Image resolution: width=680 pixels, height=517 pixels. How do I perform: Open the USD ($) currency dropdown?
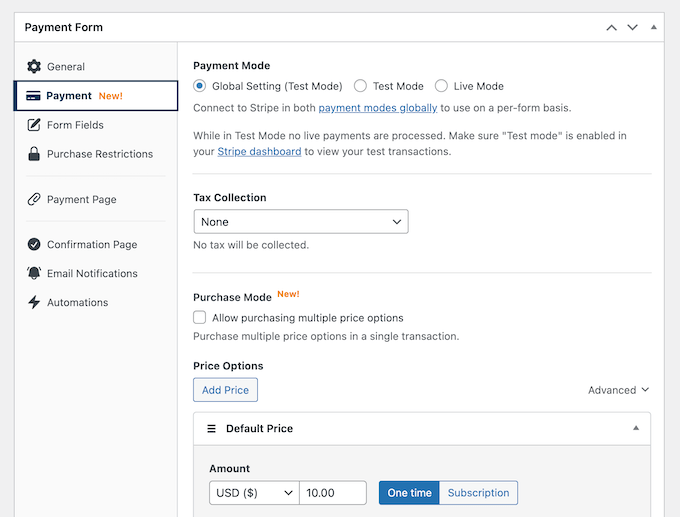click(254, 493)
